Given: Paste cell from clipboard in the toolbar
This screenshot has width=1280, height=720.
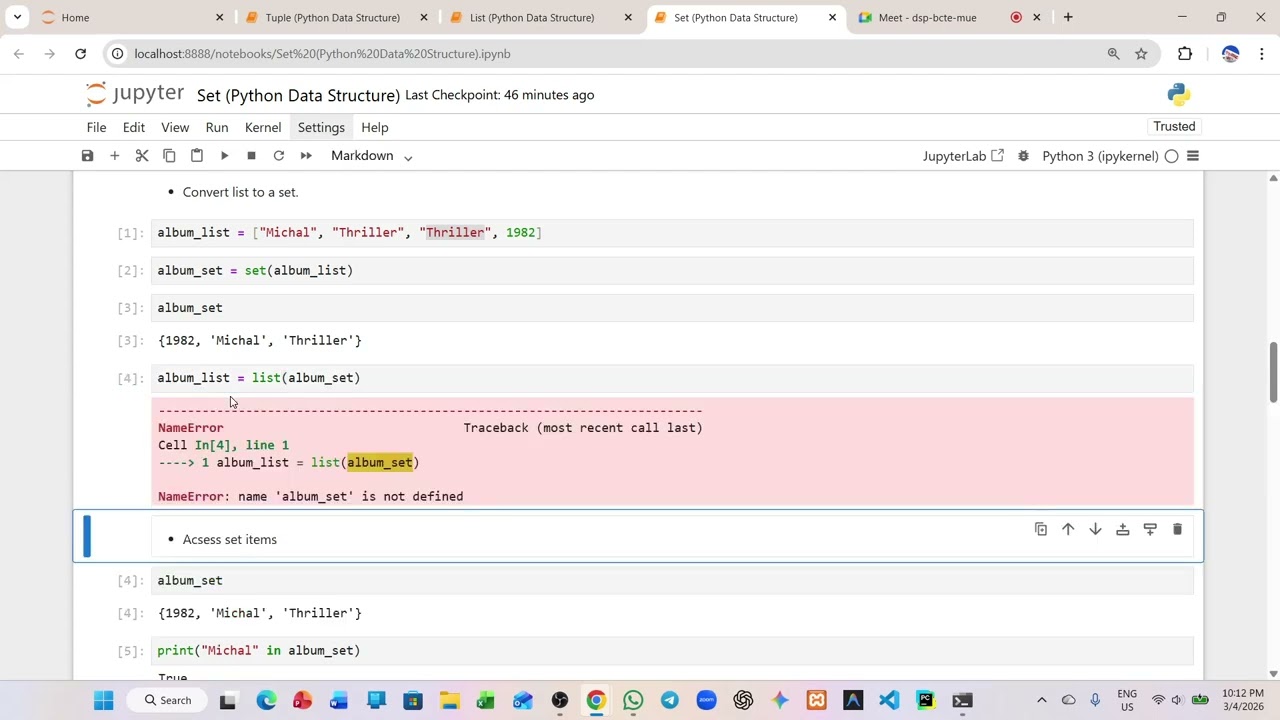Looking at the screenshot, I should pos(197,156).
